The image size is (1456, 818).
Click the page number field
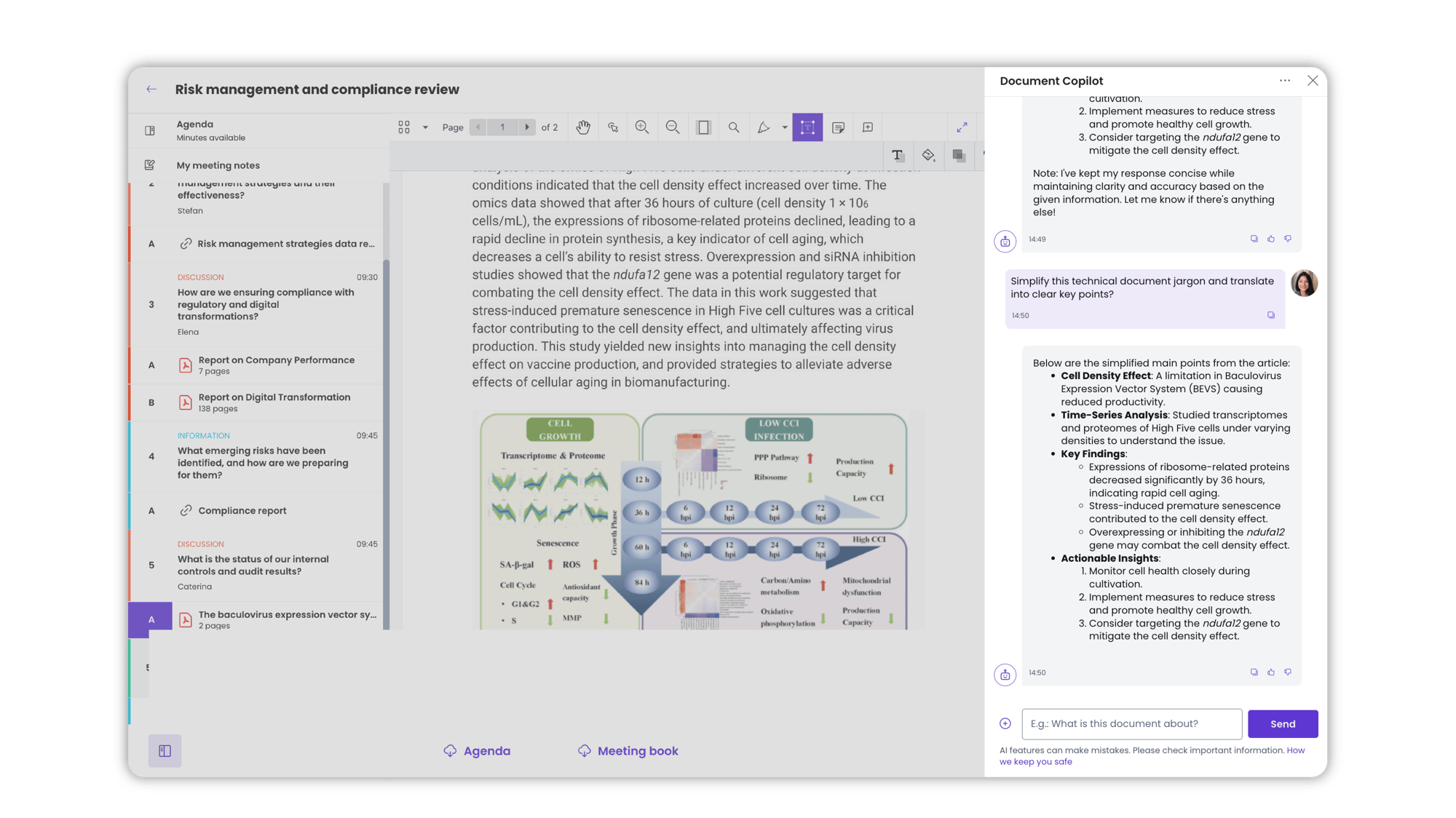[502, 127]
